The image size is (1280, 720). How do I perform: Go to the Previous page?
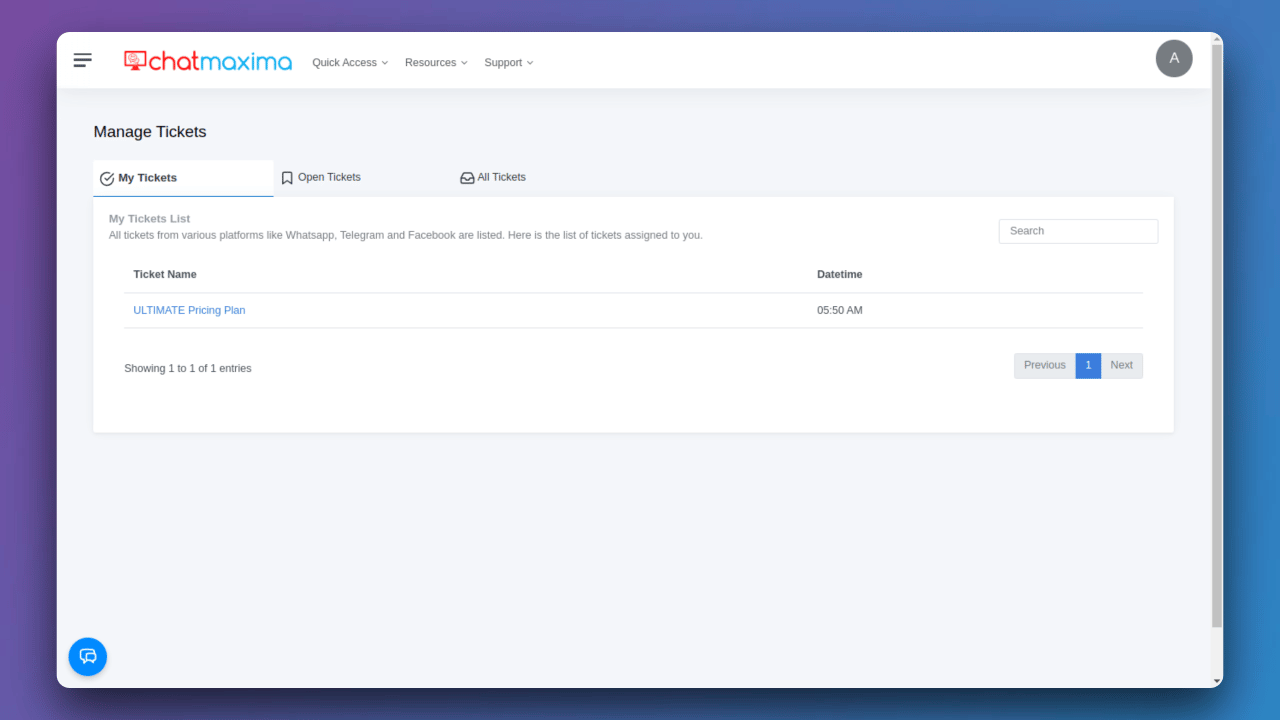point(1045,366)
